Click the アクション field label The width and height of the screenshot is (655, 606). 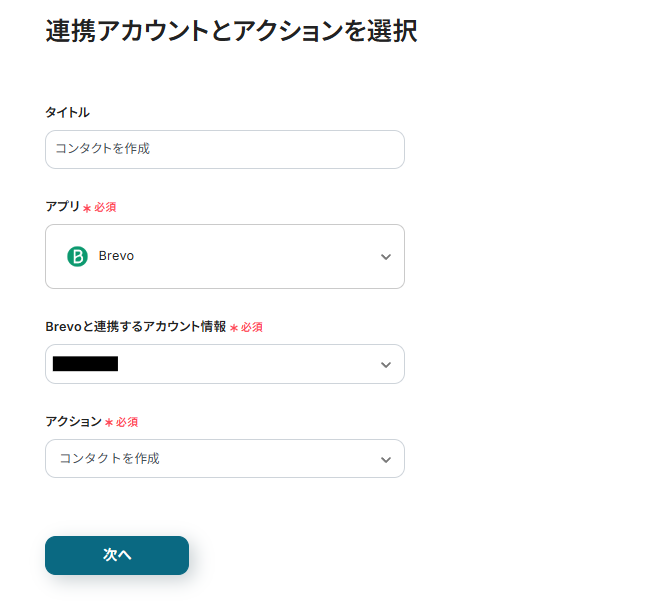click(73, 422)
